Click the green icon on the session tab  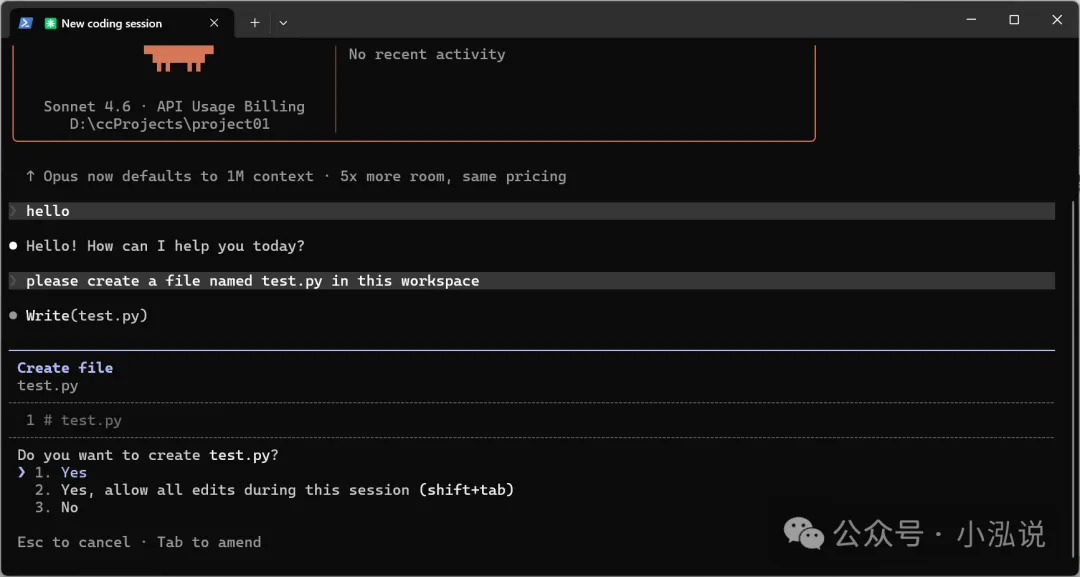50,23
